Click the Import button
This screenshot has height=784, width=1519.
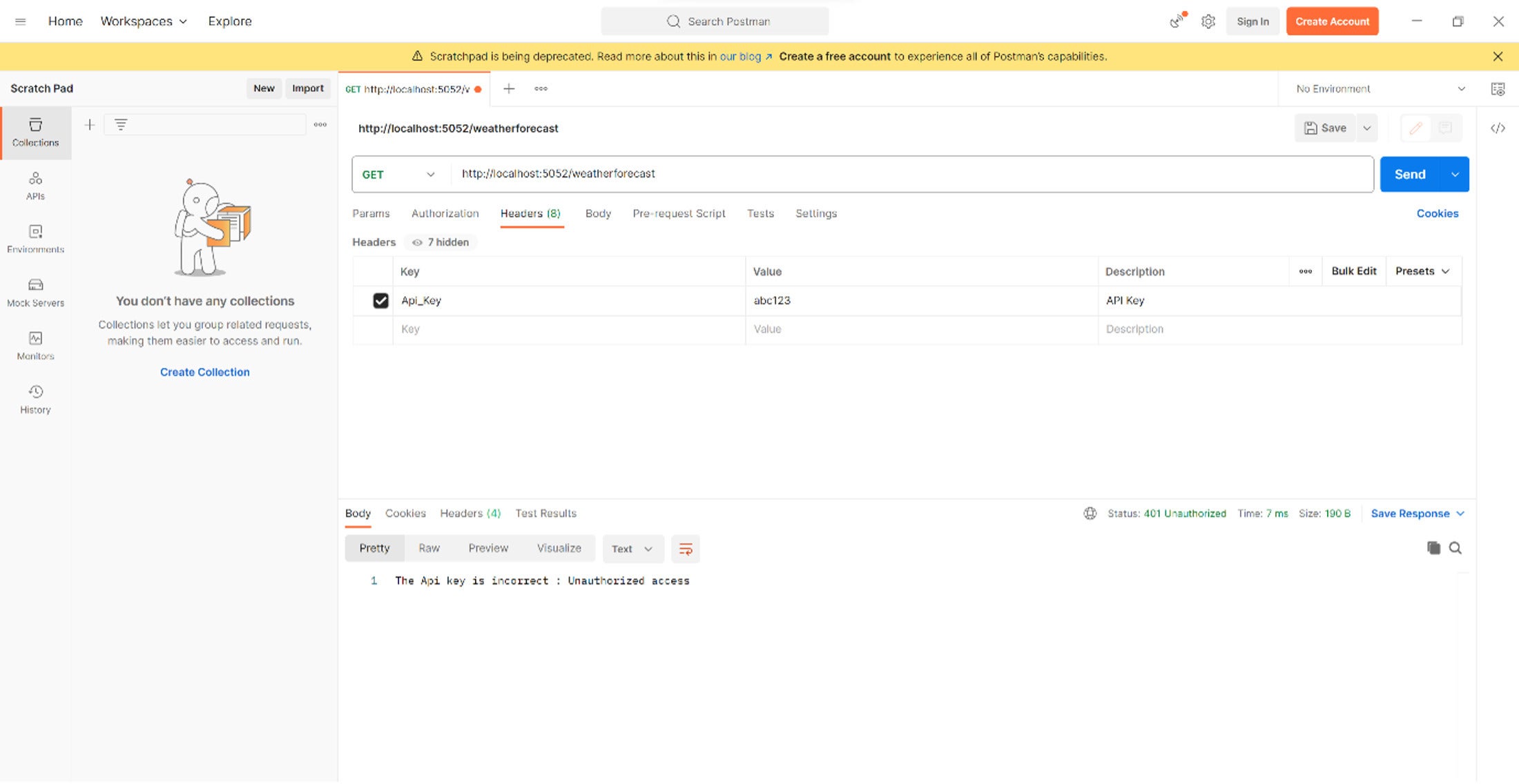coord(307,88)
